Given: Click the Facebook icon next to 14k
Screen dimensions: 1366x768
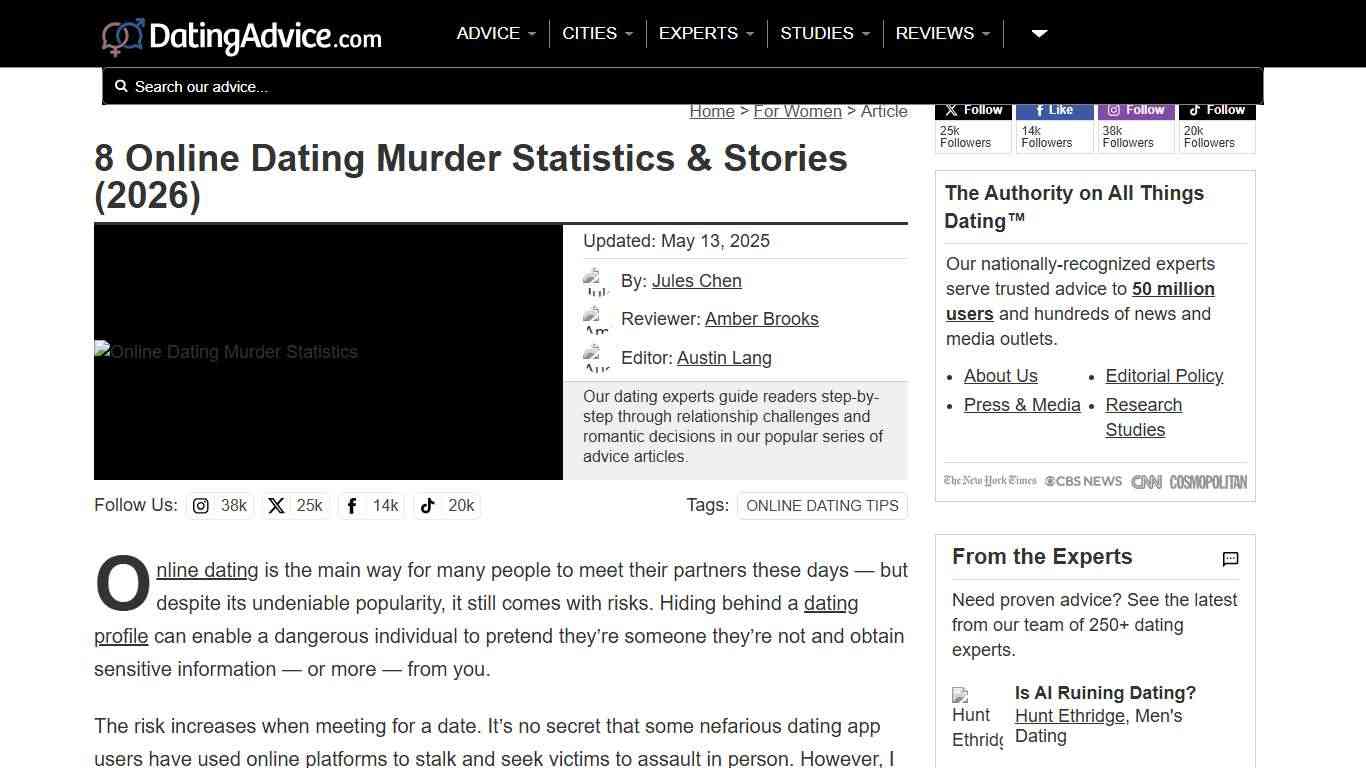Looking at the screenshot, I should 351,506.
